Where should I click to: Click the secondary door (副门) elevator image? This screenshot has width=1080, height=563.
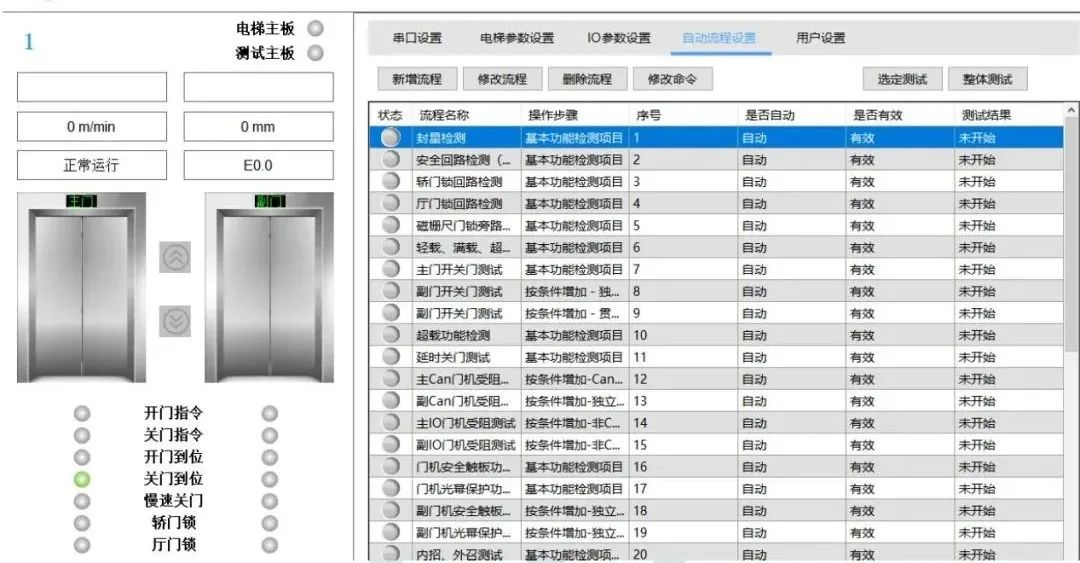269,288
